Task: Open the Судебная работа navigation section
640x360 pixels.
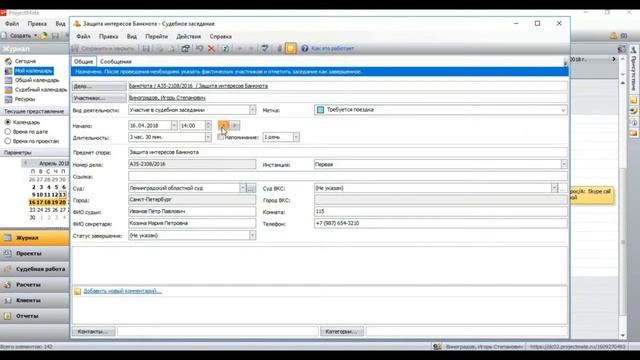Action: tap(34, 269)
